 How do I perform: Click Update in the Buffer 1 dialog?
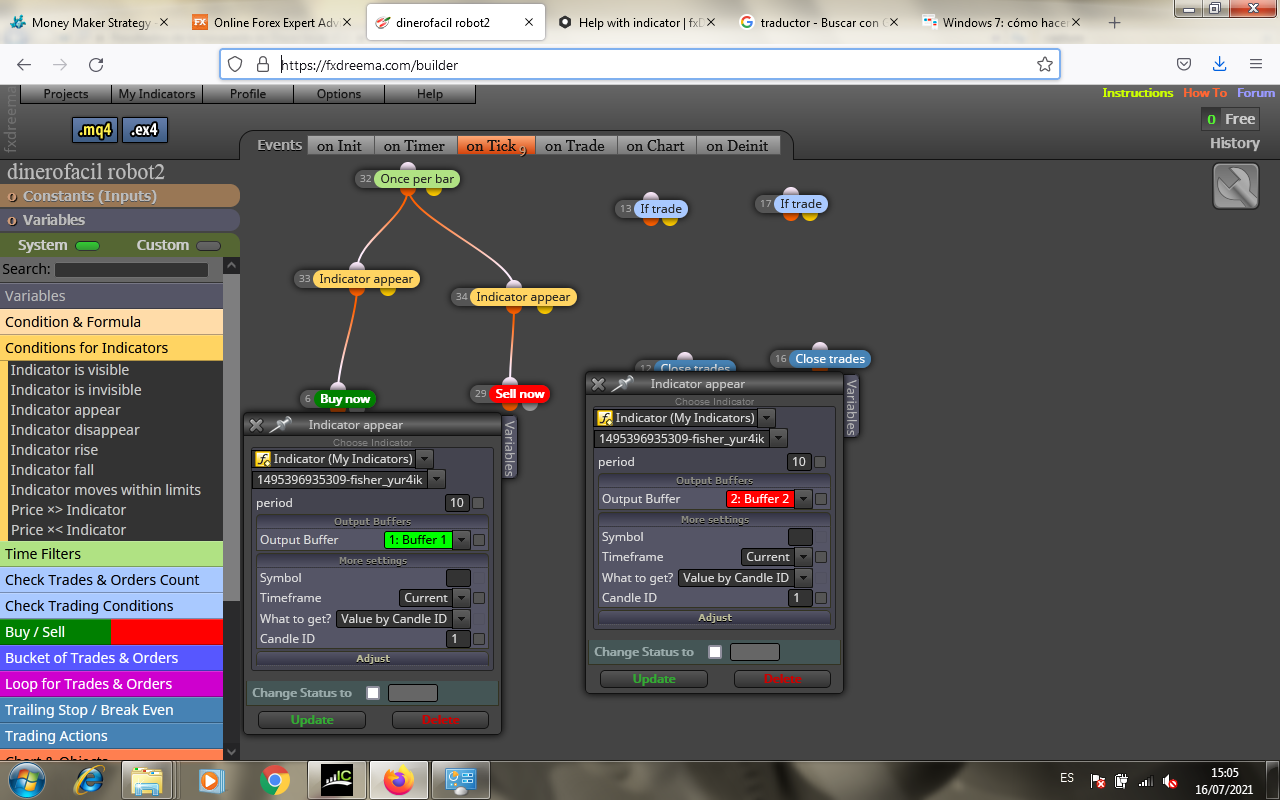pyautogui.click(x=312, y=720)
